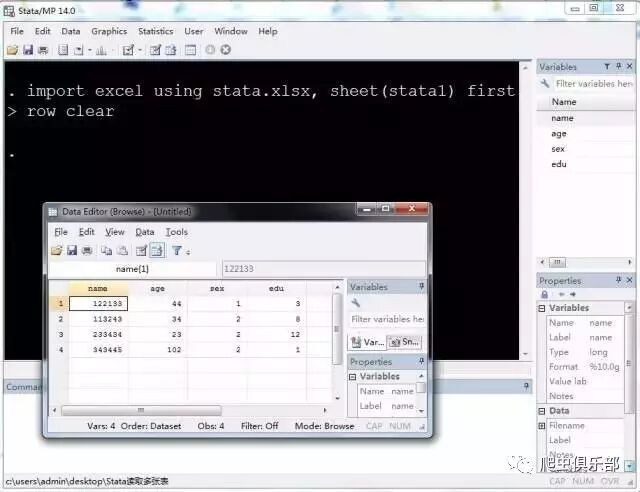Click the Graph window icon in main toolbar
The height and width of the screenshot is (492, 640).
pos(101,50)
